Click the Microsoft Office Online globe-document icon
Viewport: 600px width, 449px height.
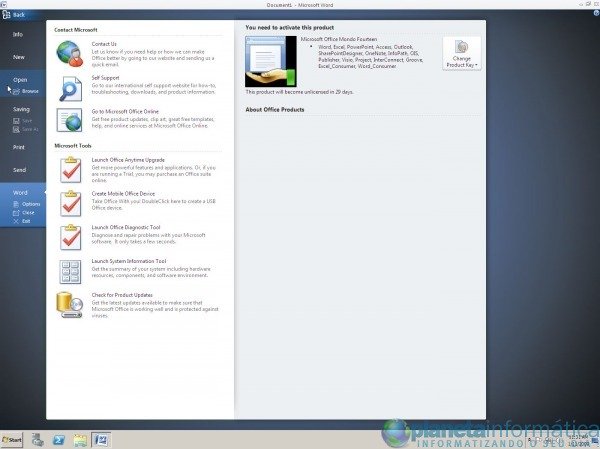69,120
